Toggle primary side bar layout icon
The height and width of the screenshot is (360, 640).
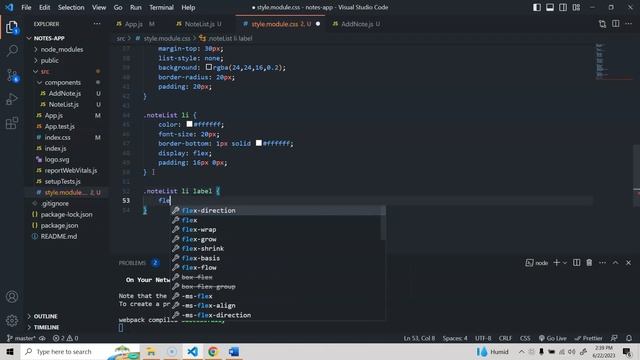[x=537, y=7]
